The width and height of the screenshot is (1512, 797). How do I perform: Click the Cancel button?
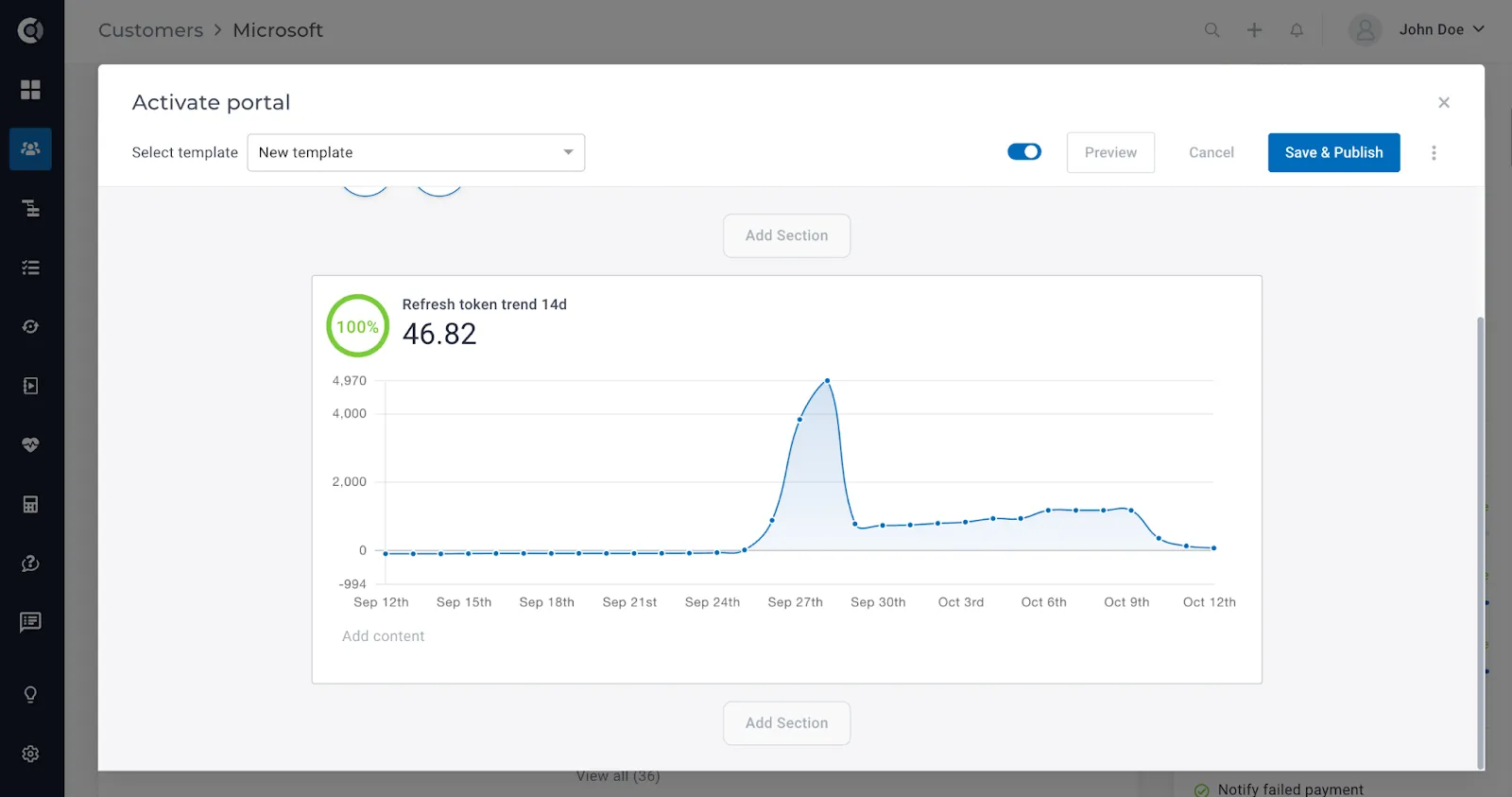click(x=1211, y=152)
